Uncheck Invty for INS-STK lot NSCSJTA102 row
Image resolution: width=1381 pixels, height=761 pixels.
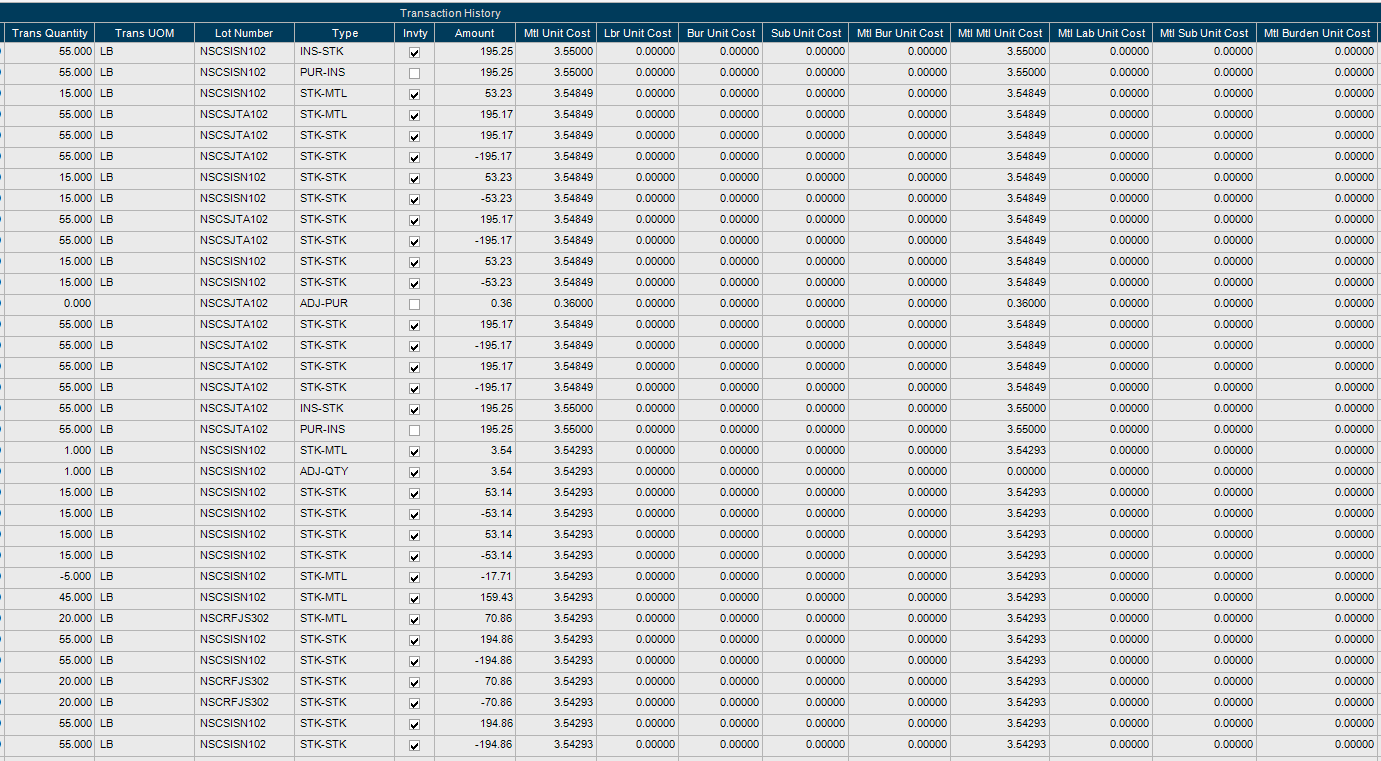pos(414,409)
